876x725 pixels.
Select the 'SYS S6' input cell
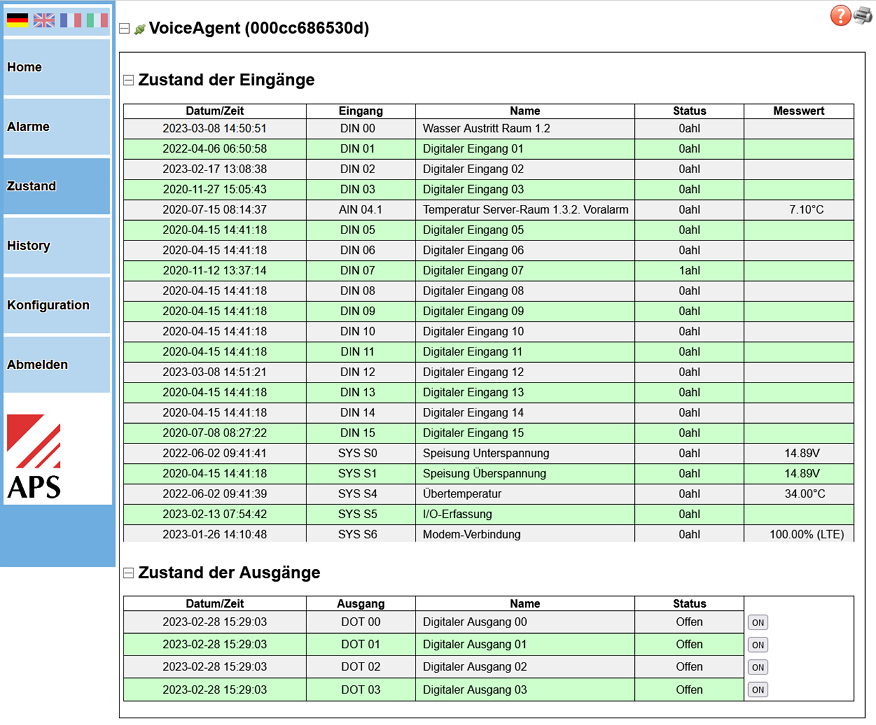pyautogui.click(x=361, y=534)
